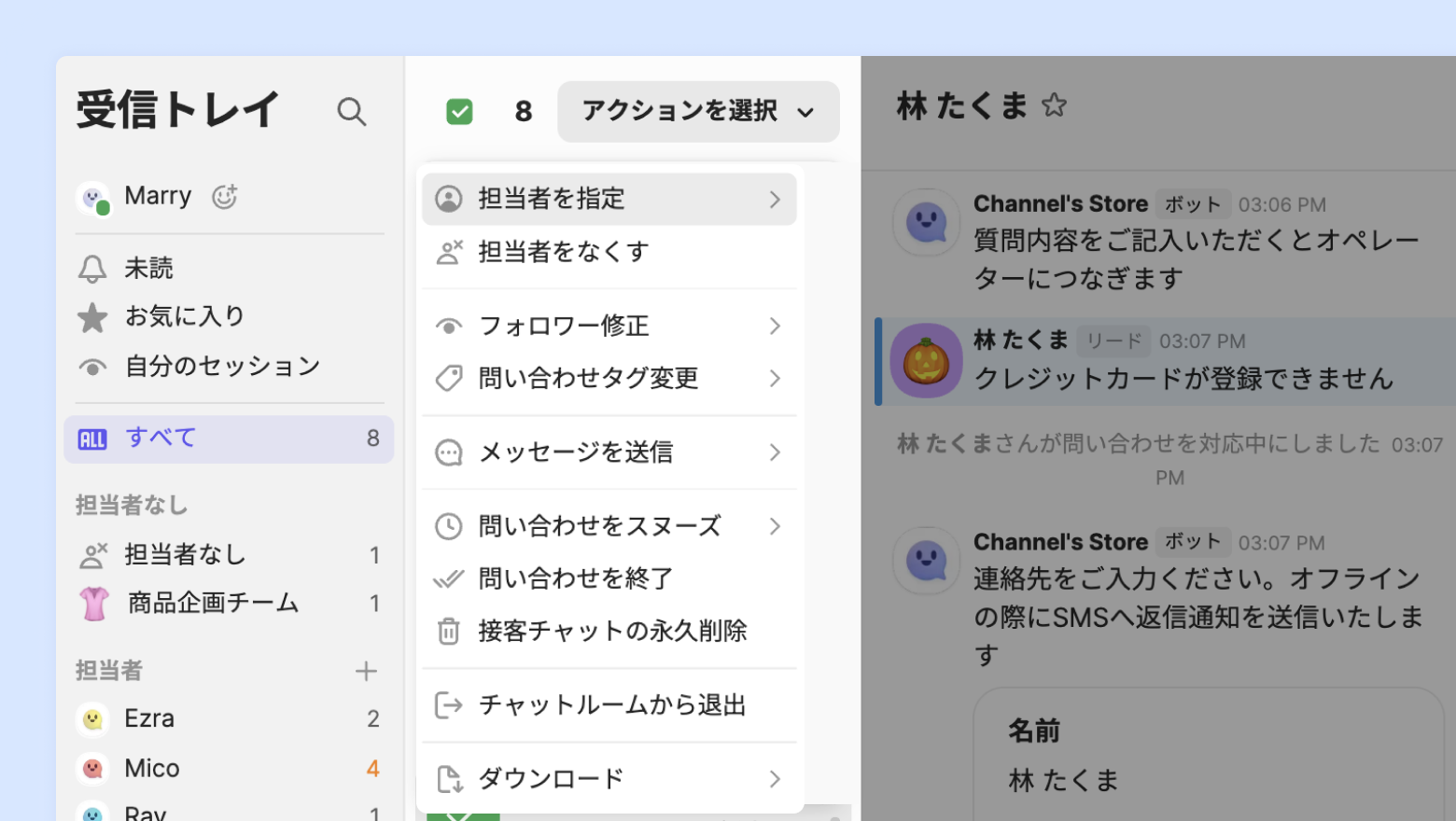Select メッセージを送信 in the action menu
The image size is (1456, 821).
[575, 452]
